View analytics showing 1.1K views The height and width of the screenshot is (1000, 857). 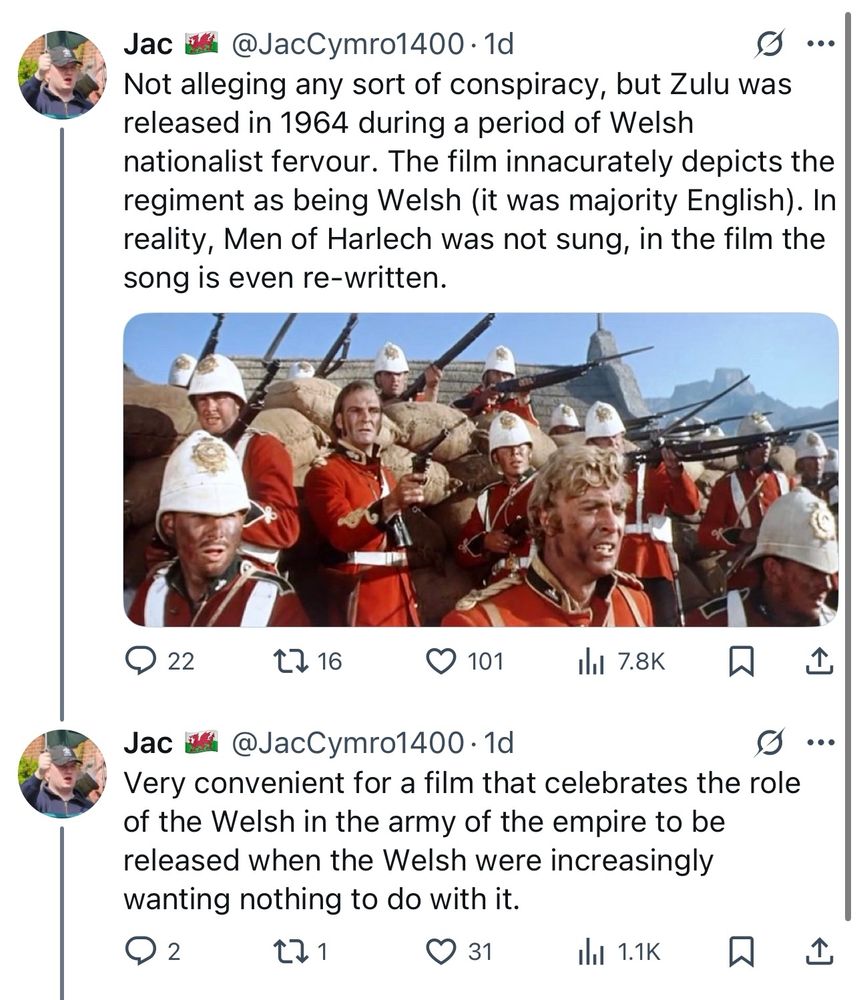coord(619,952)
